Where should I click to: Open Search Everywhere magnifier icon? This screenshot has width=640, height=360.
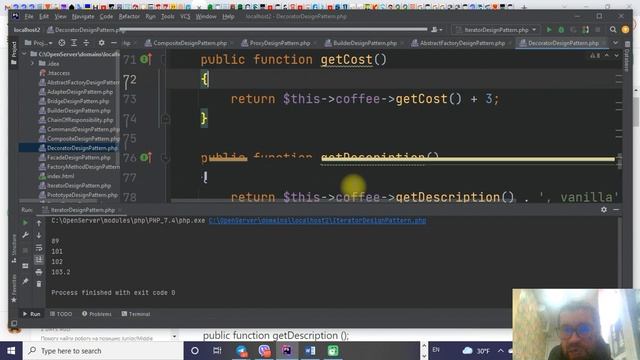point(613,30)
